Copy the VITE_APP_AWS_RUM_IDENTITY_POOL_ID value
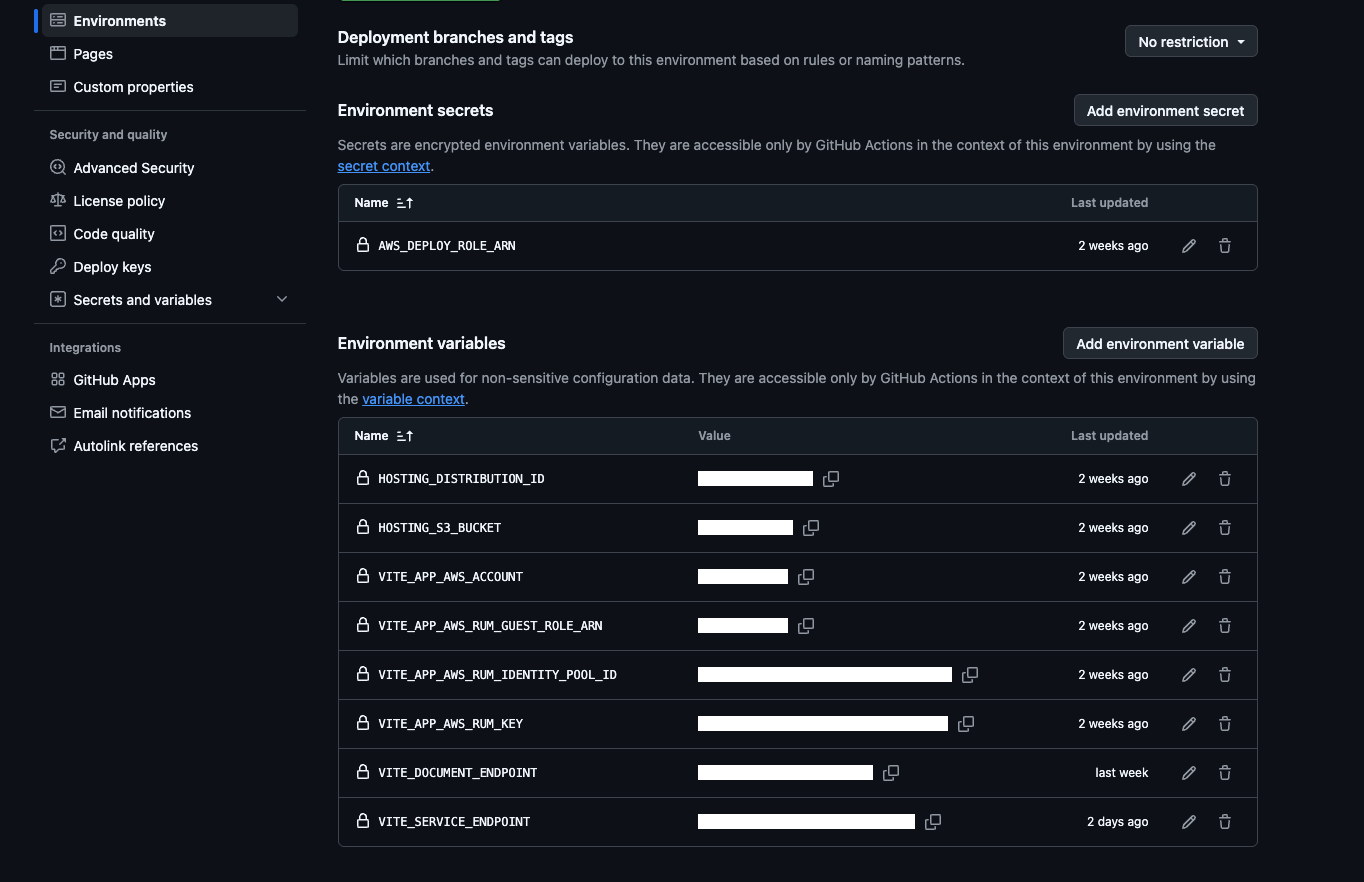Screen dimensions: 1364x882 (970, 675)
